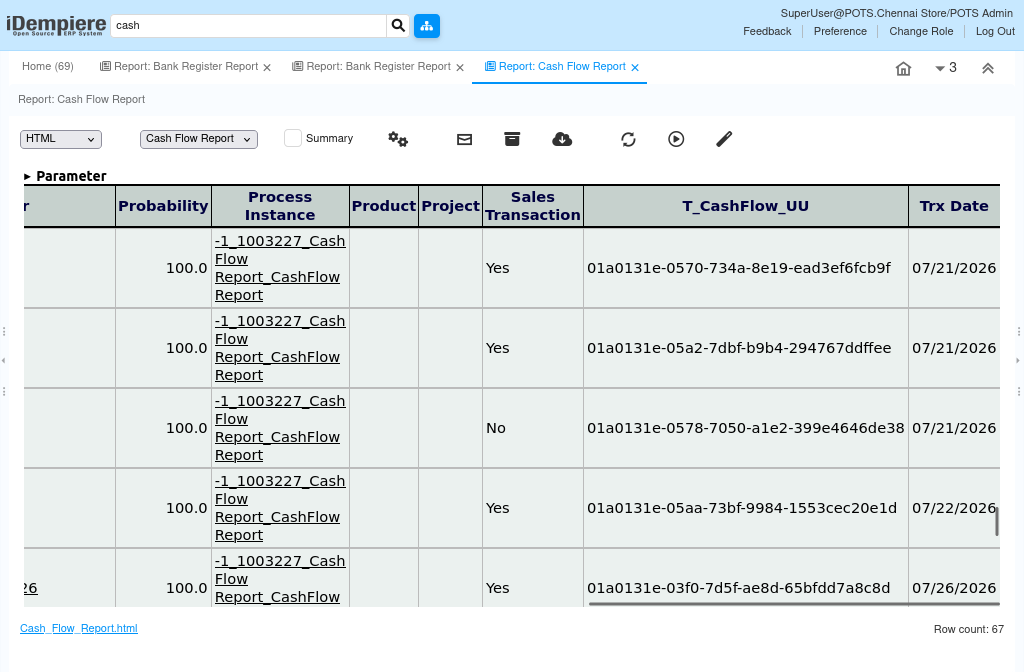Viewport: 1024px width, 672px height.
Task: Click the Probability column header
Action: coord(163,206)
